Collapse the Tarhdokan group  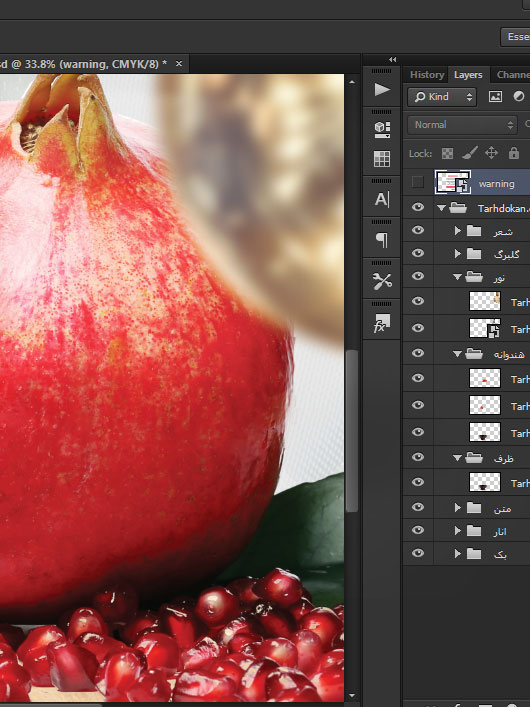[x=441, y=208]
